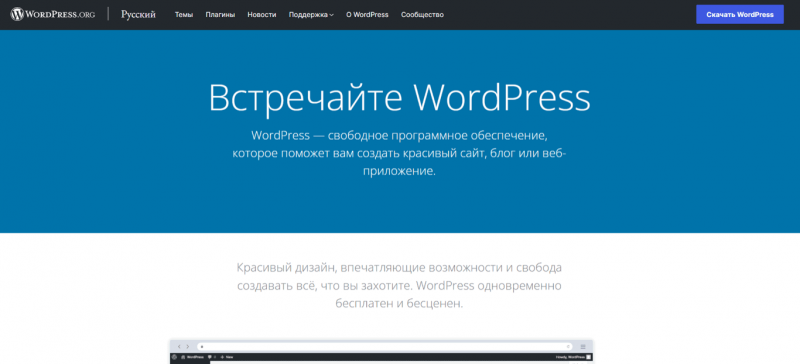The height and width of the screenshot is (364, 800).
Task: Open the Сообщество menu item
Action: click(422, 15)
